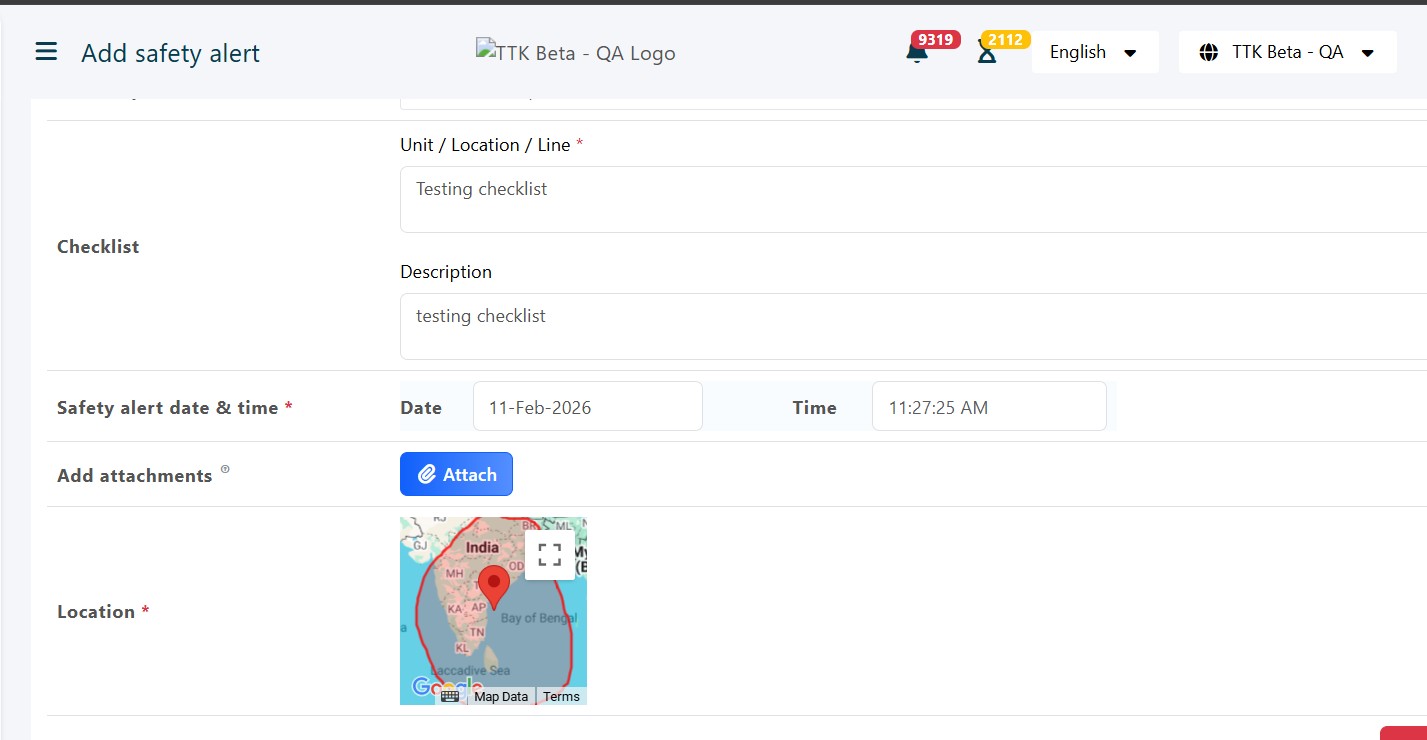The width and height of the screenshot is (1427, 740).
Task: Click the red button at bottom right corner
Action: [1404, 733]
